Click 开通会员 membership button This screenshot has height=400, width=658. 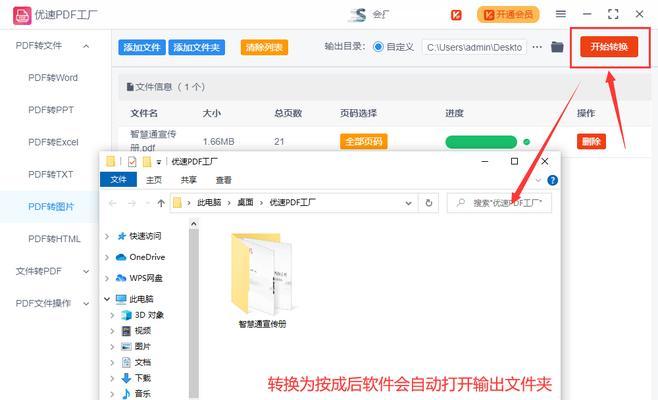tap(508, 15)
